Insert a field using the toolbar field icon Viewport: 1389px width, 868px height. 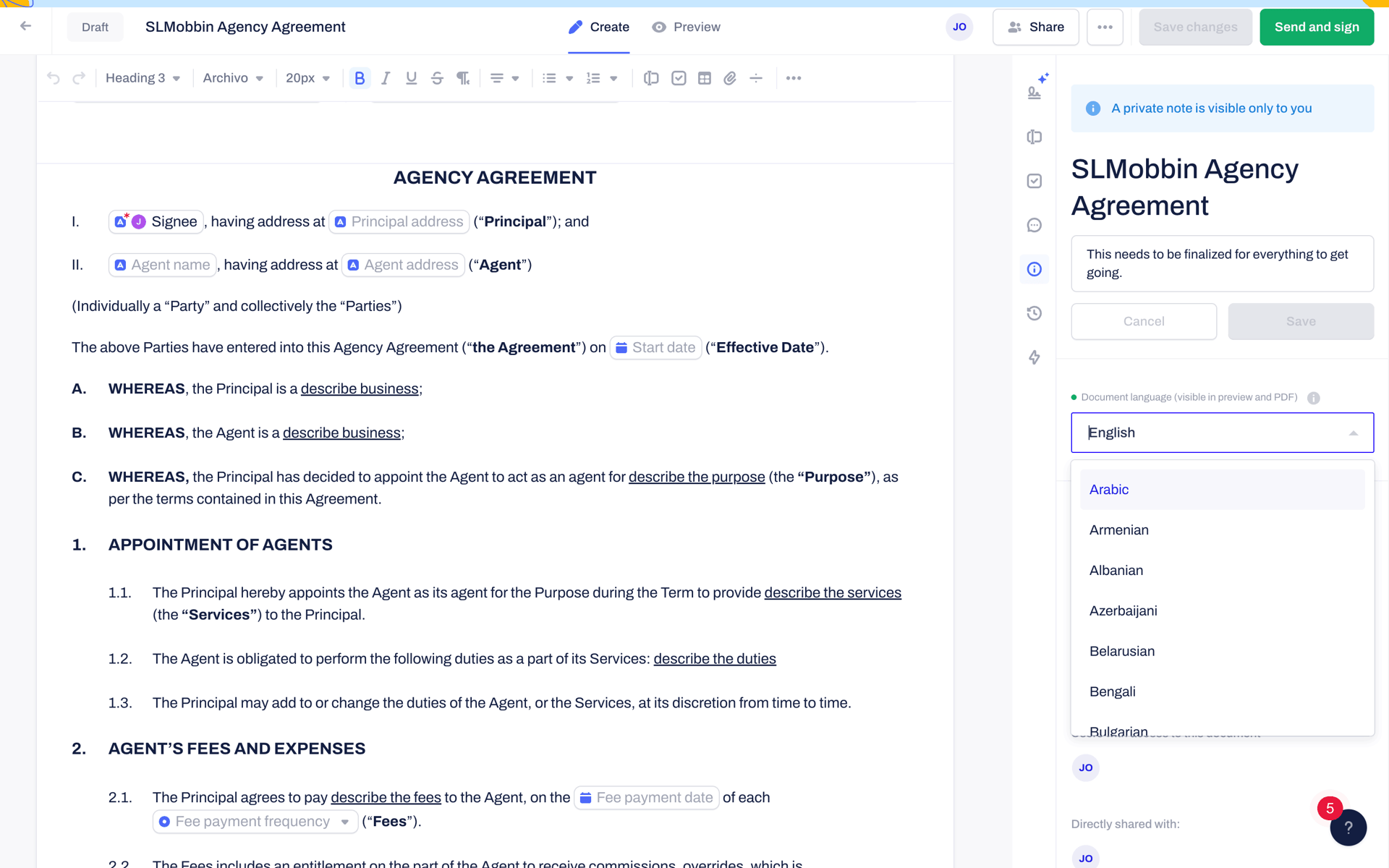(651, 78)
